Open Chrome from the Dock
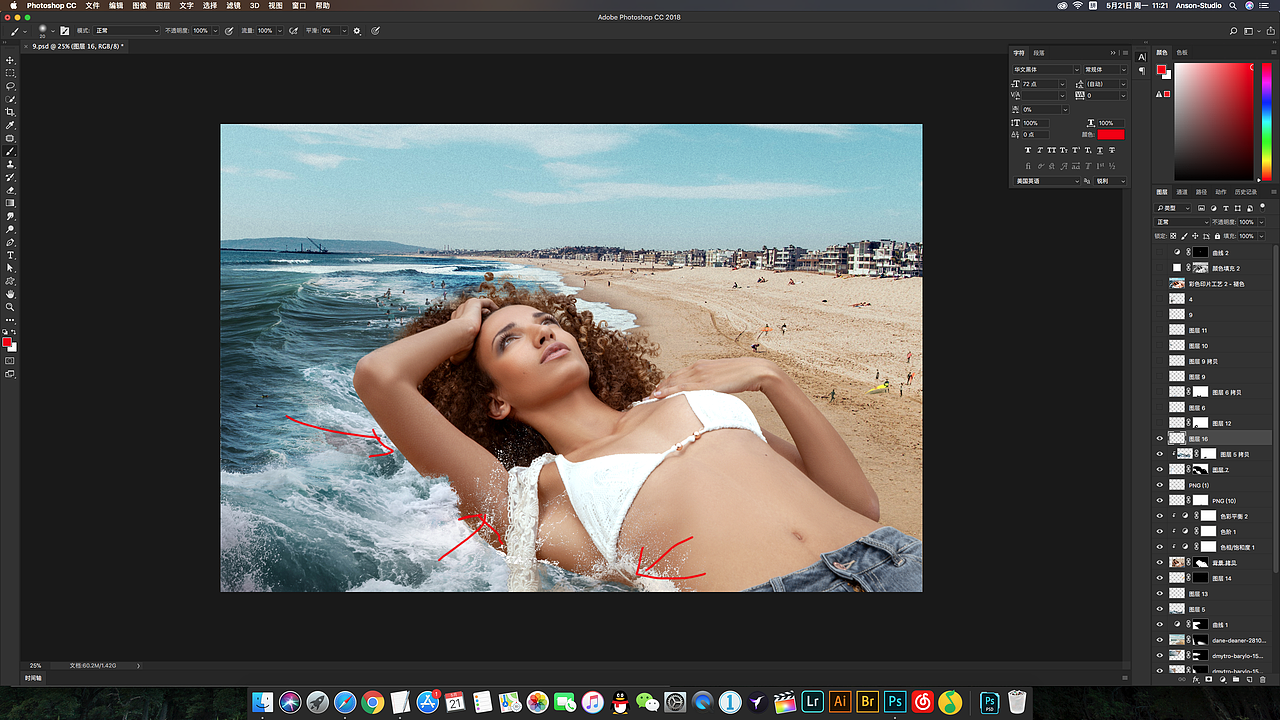This screenshot has height=720, width=1280. (x=372, y=702)
